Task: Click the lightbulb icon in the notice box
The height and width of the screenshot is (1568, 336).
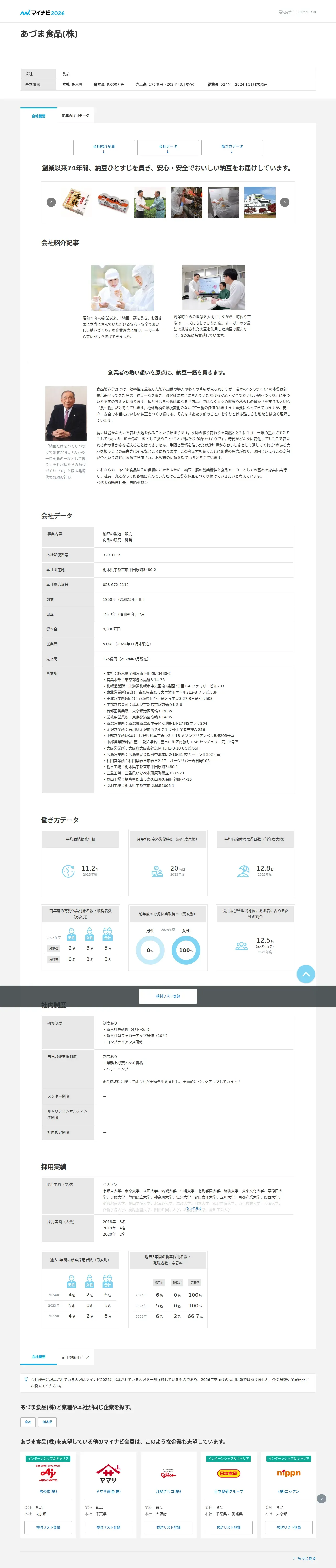Action: (26, 1380)
